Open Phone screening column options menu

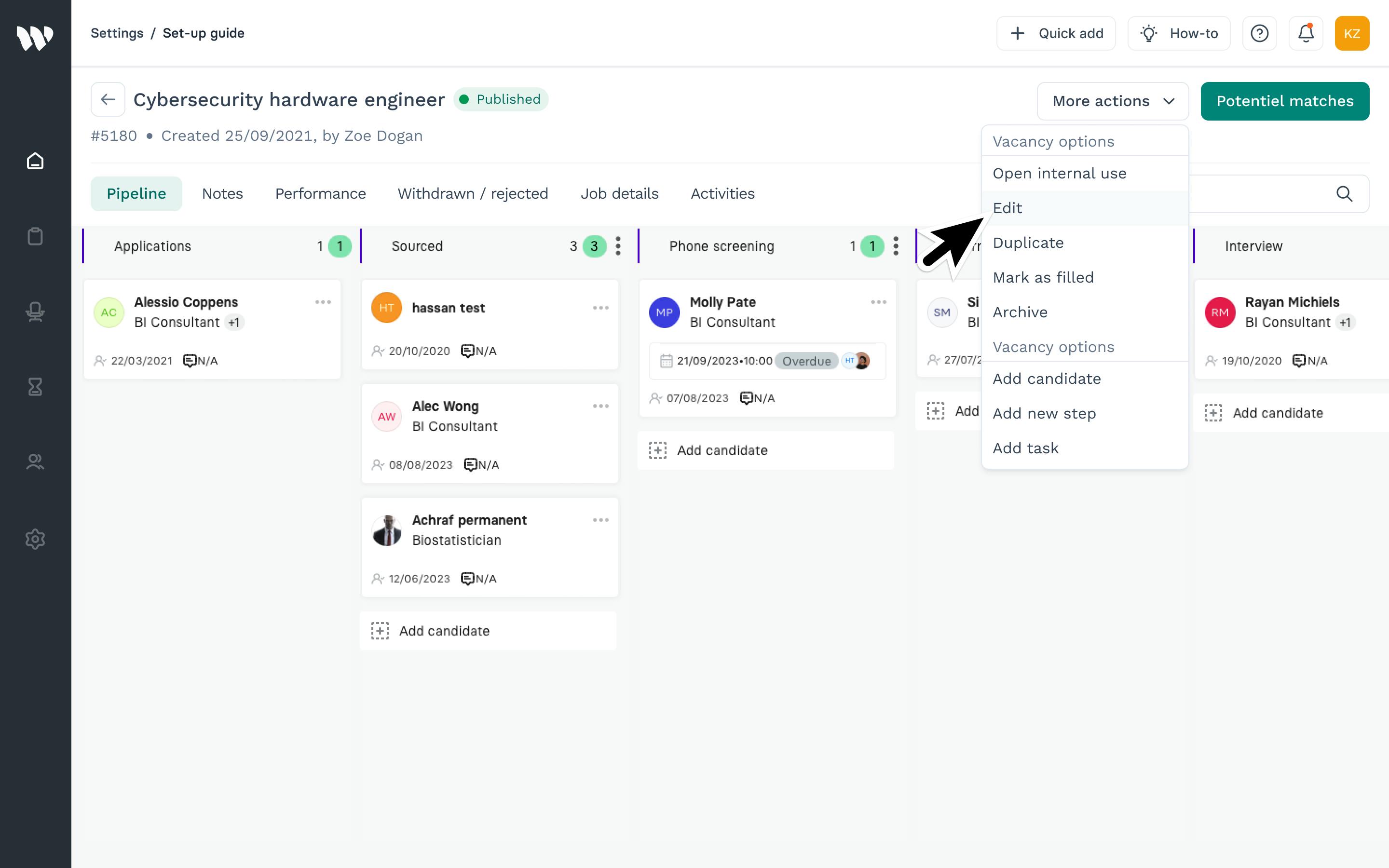[896, 246]
